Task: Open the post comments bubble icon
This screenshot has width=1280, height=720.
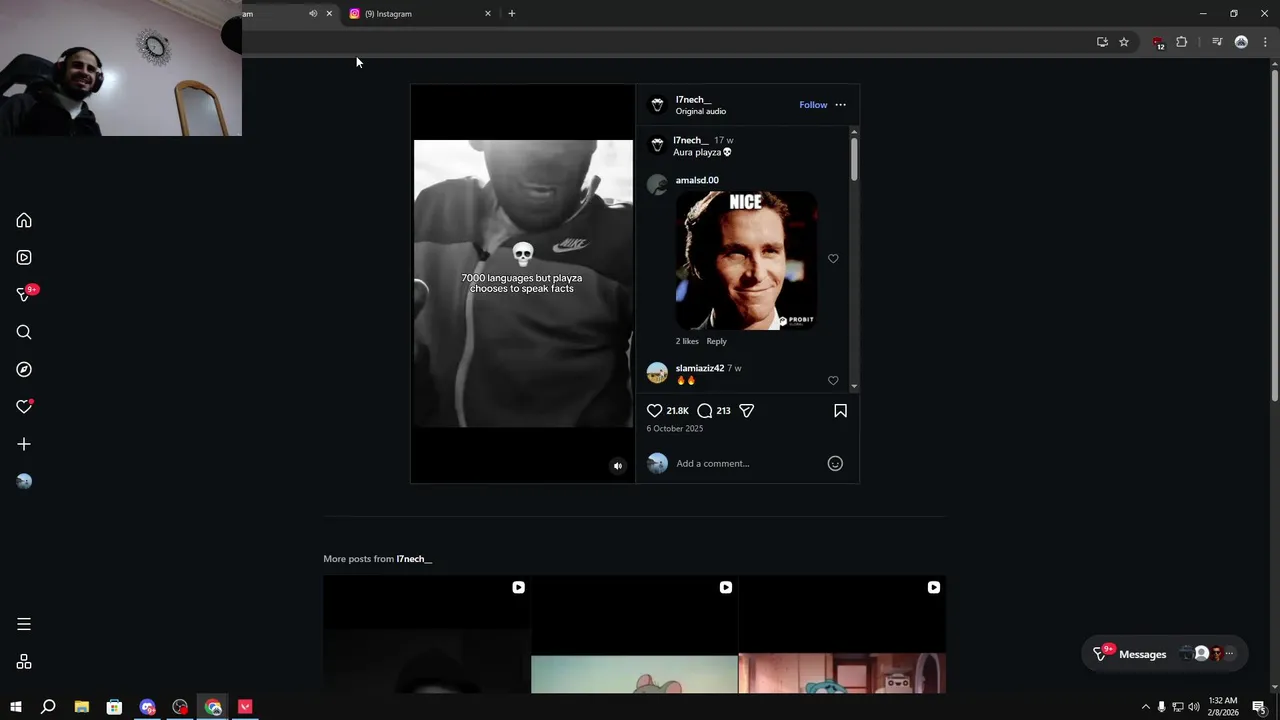Action: tap(705, 411)
